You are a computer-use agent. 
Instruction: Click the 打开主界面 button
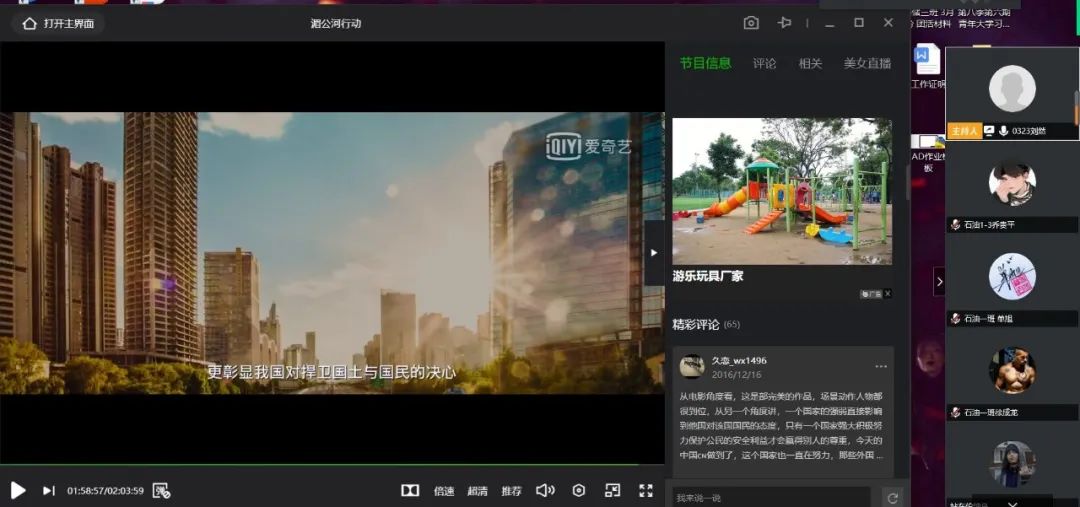pos(58,23)
